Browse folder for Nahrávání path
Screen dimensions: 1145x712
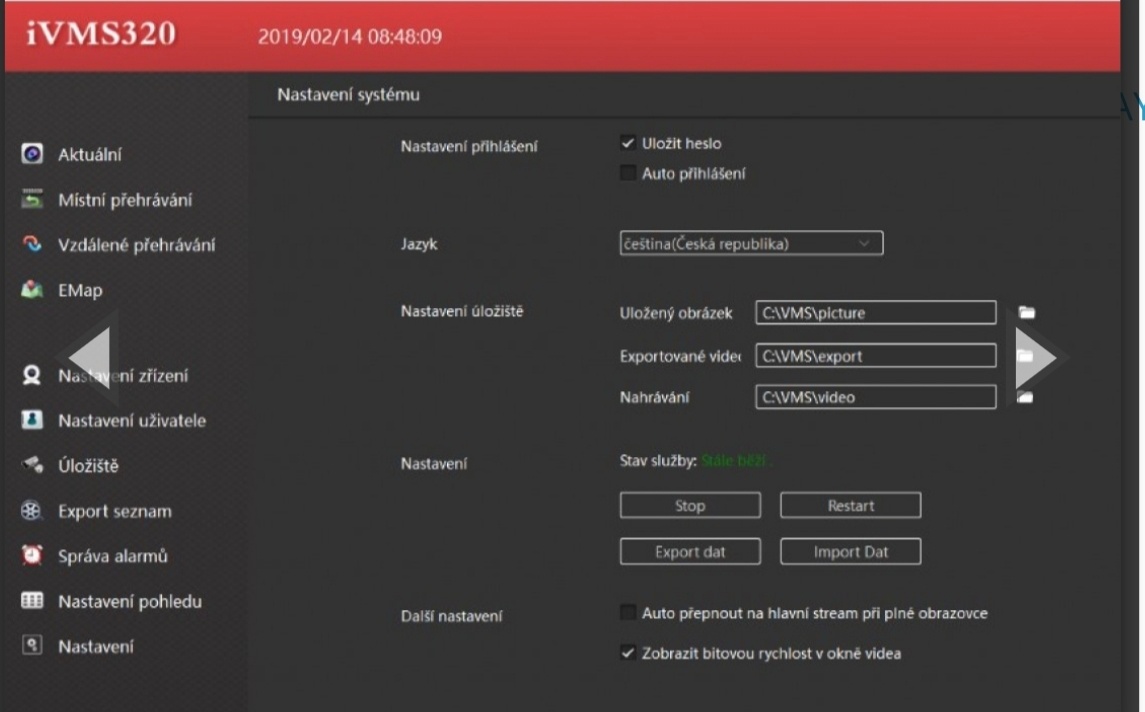(1026, 397)
